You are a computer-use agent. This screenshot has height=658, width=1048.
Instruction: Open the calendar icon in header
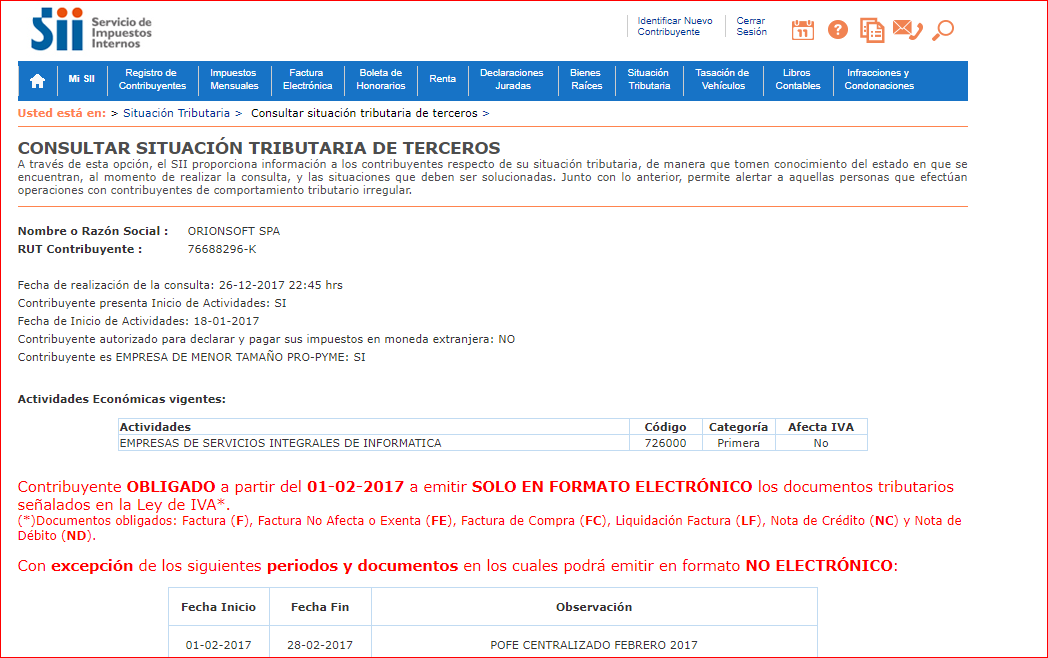[803, 29]
